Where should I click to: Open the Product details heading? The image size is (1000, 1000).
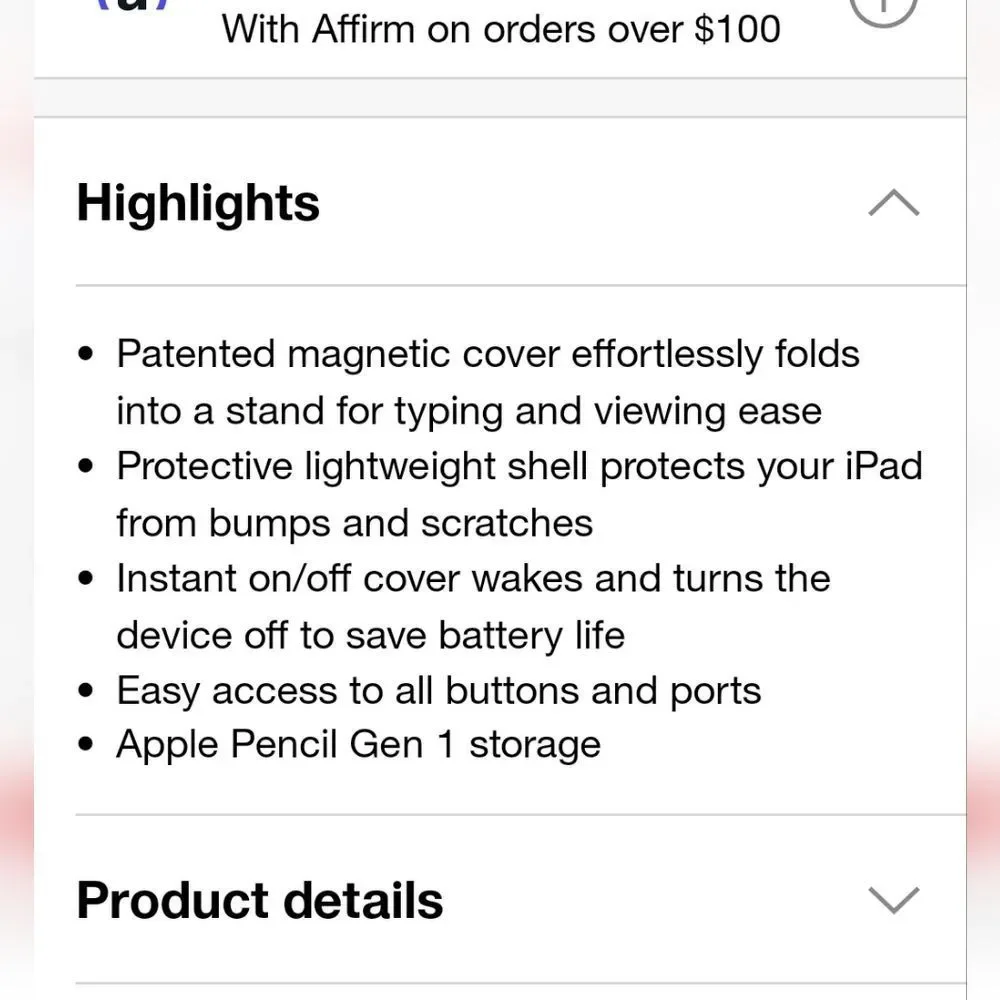point(260,900)
